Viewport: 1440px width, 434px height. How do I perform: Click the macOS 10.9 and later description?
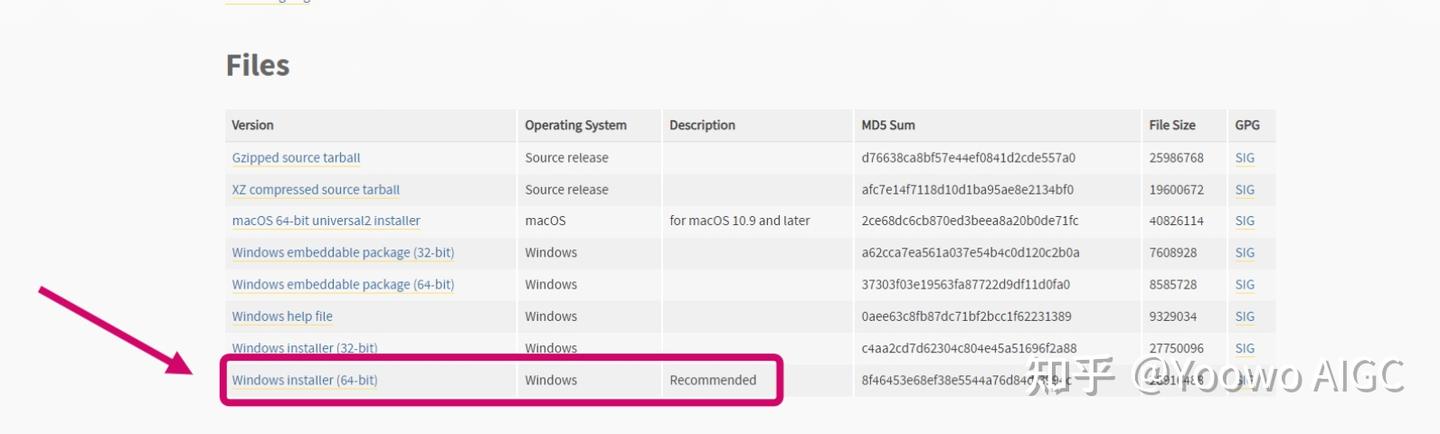[740, 221]
